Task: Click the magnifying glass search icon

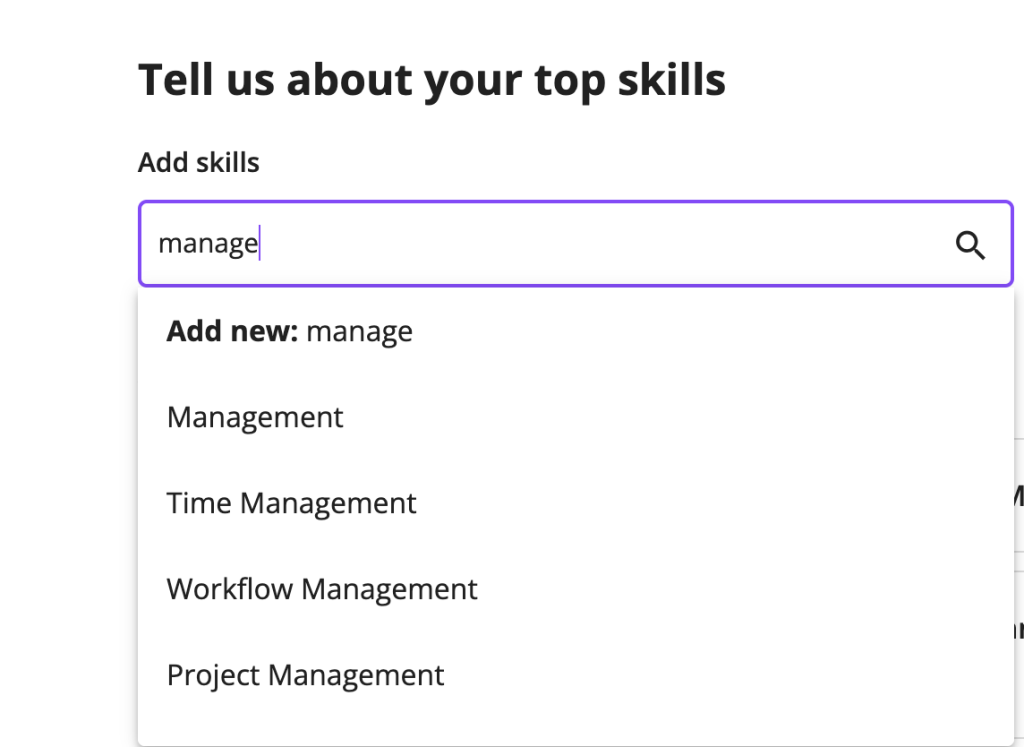Action: [x=970, y=246]
